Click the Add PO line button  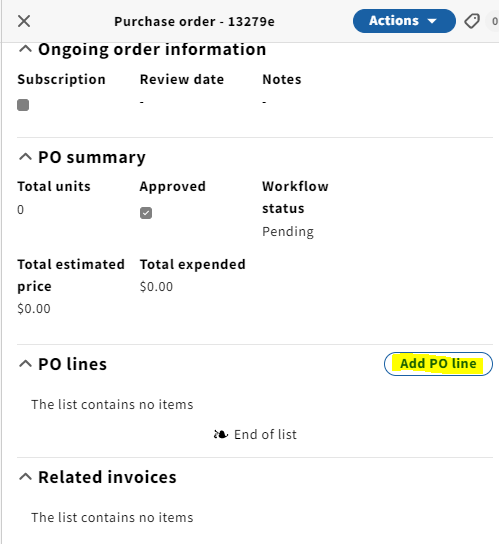point(438,364)
